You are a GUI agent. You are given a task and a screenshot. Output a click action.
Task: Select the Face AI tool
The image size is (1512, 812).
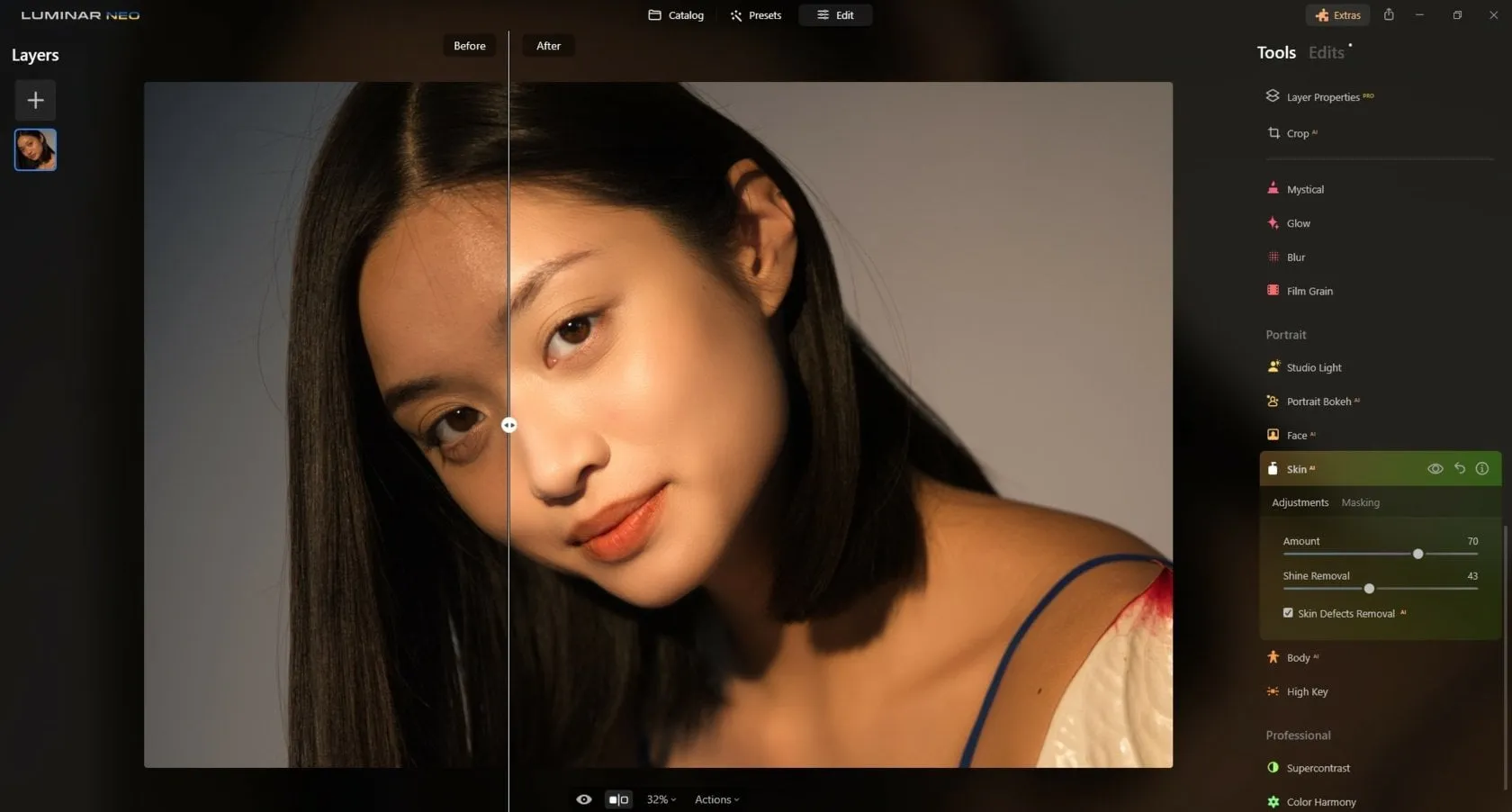click(1298, 435)
